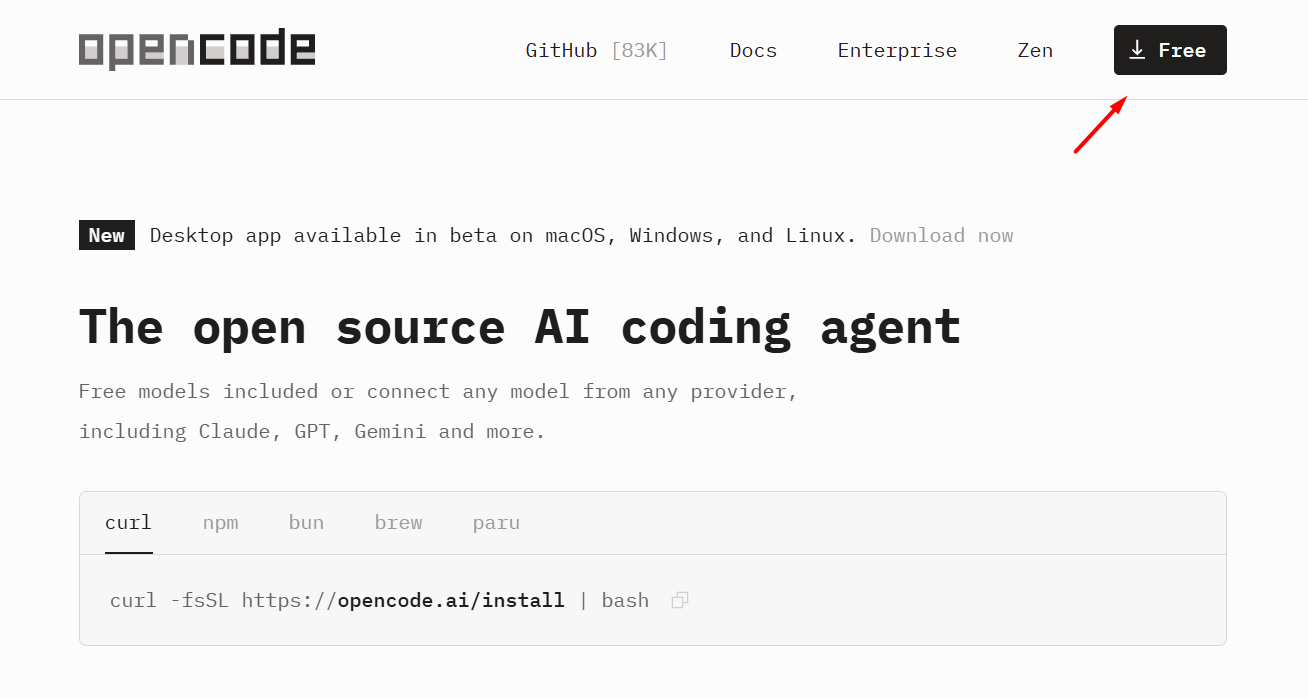
Task: Click the opencode.ai/install link text
Action: (x=450, y=600)
